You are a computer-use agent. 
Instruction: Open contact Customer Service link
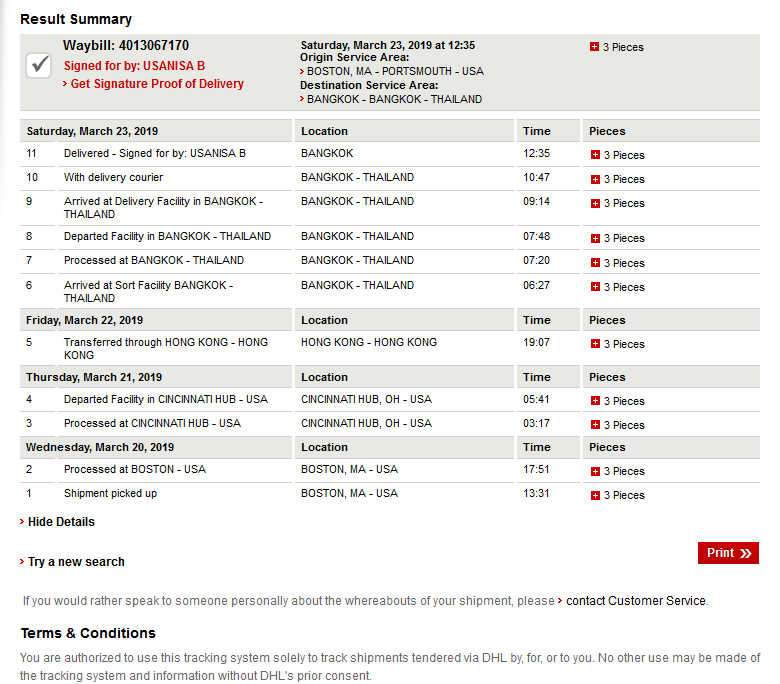tap(636, 601)
